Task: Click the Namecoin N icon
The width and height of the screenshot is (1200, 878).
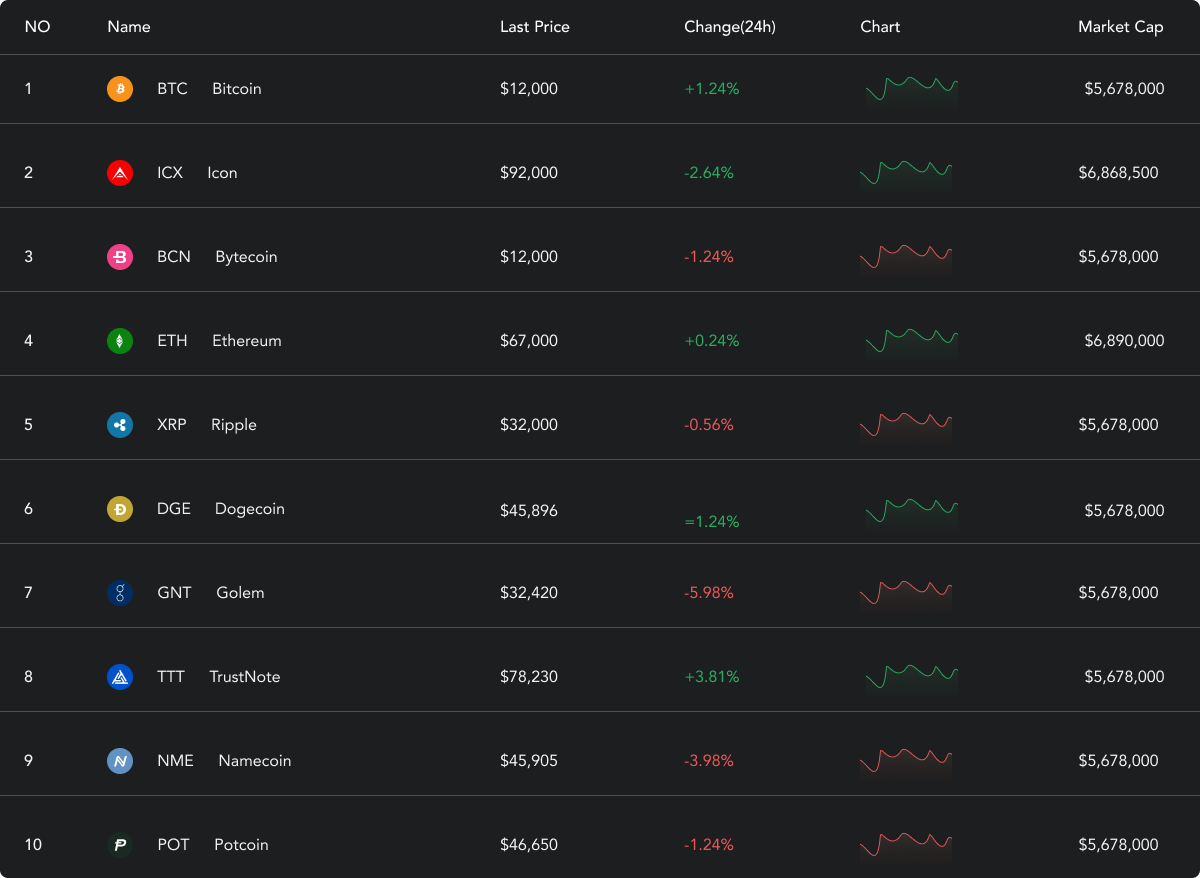Action: 120,761
